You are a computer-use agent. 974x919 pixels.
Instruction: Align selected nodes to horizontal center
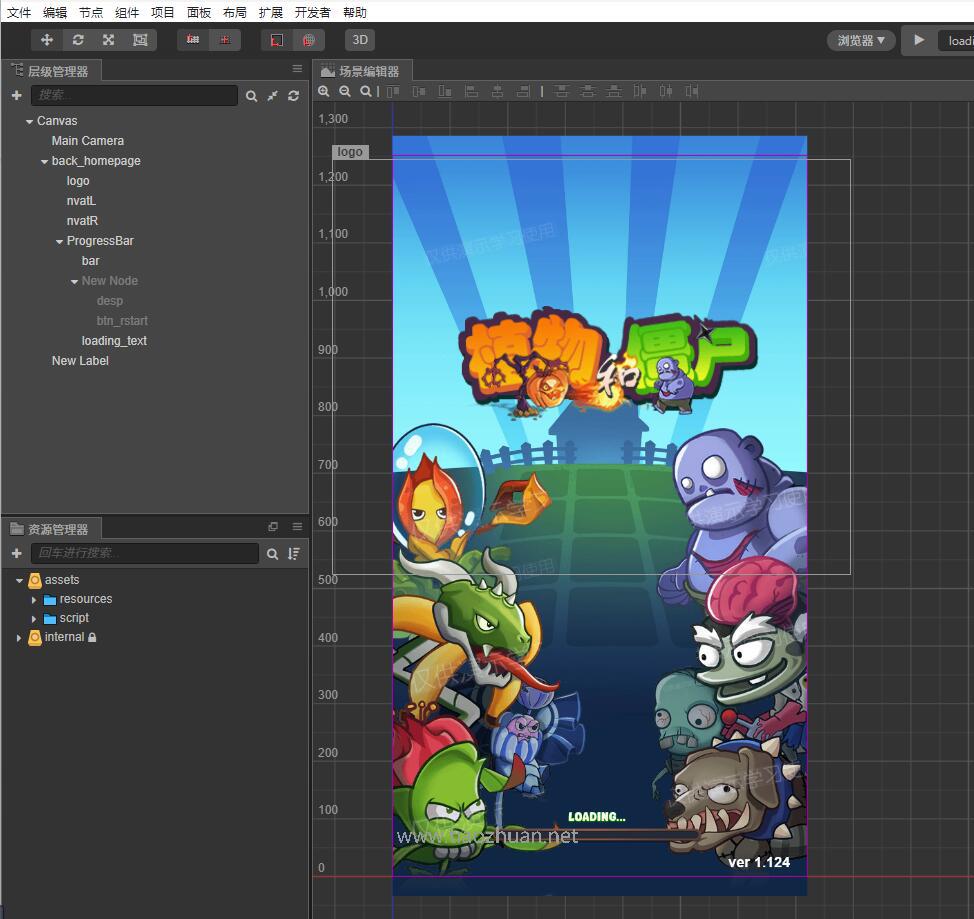[x=498, y=92]
